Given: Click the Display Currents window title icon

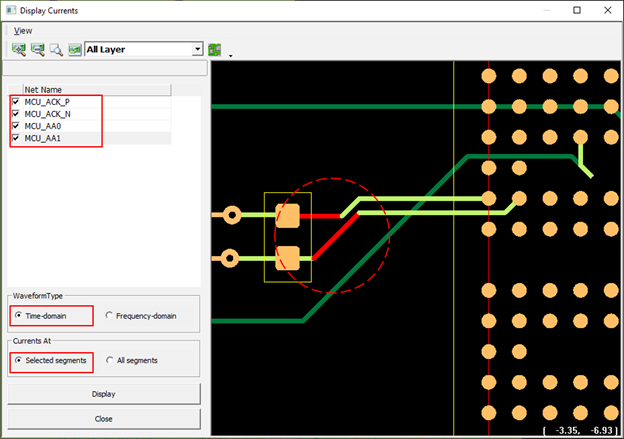Looking at the screenshot, I should 11,10.
